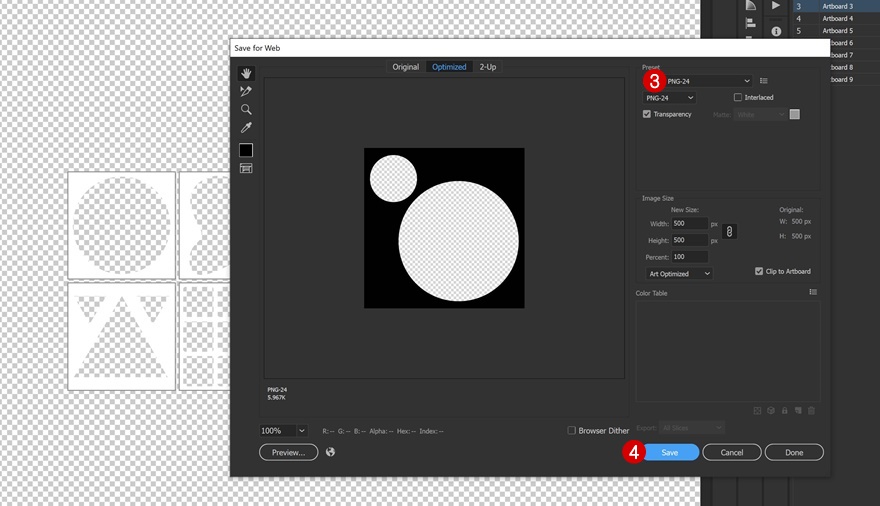Open the Color Table panel menu
Image resolution: width=880 pixels, height=506 pixels.
tap(813, 293)
